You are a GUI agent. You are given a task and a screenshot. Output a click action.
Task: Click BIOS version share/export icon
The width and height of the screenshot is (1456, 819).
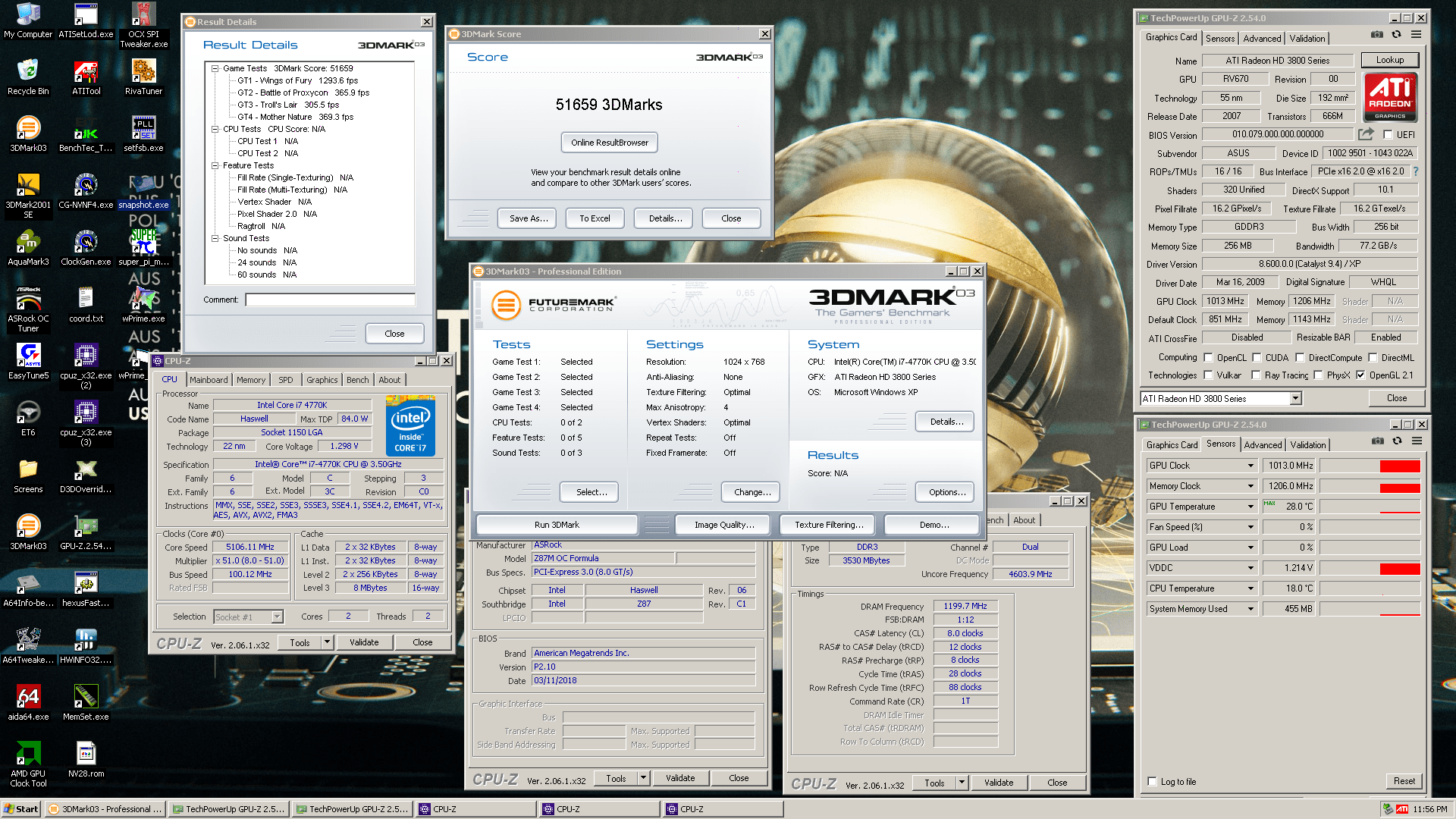point(1366,134)
